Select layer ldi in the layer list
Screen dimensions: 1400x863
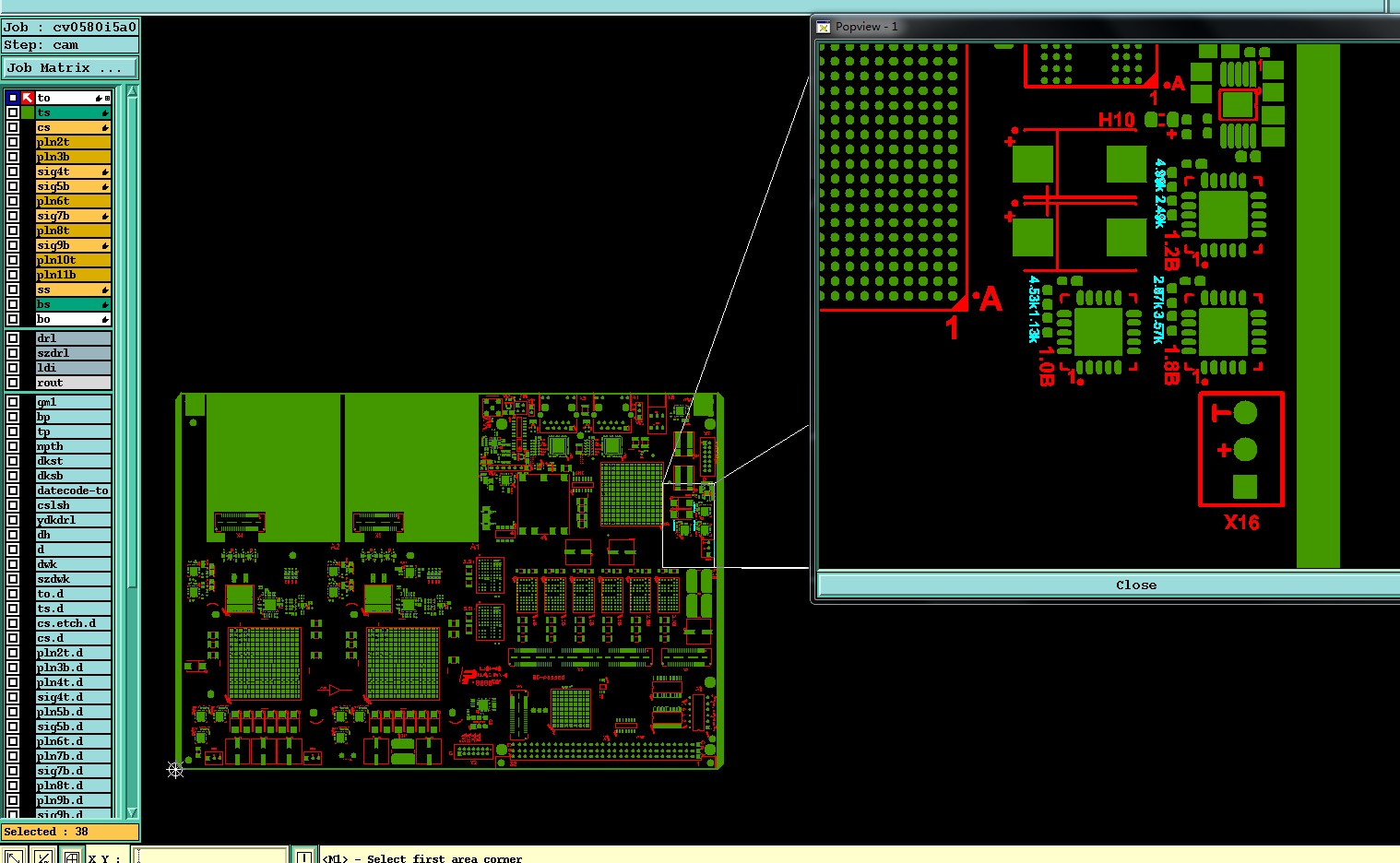(x=73, y=368)
